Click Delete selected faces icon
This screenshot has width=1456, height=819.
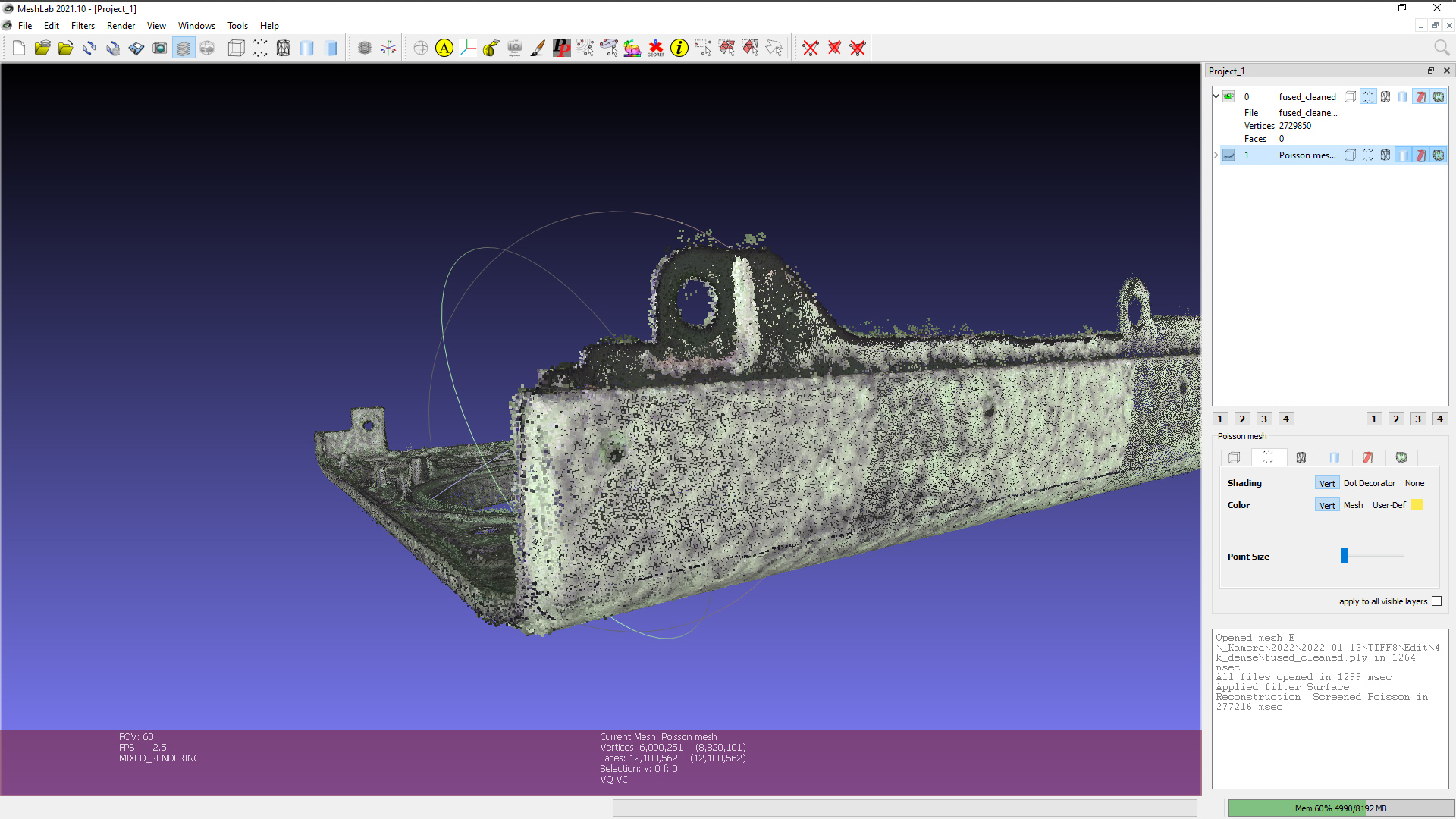point(834,49)
